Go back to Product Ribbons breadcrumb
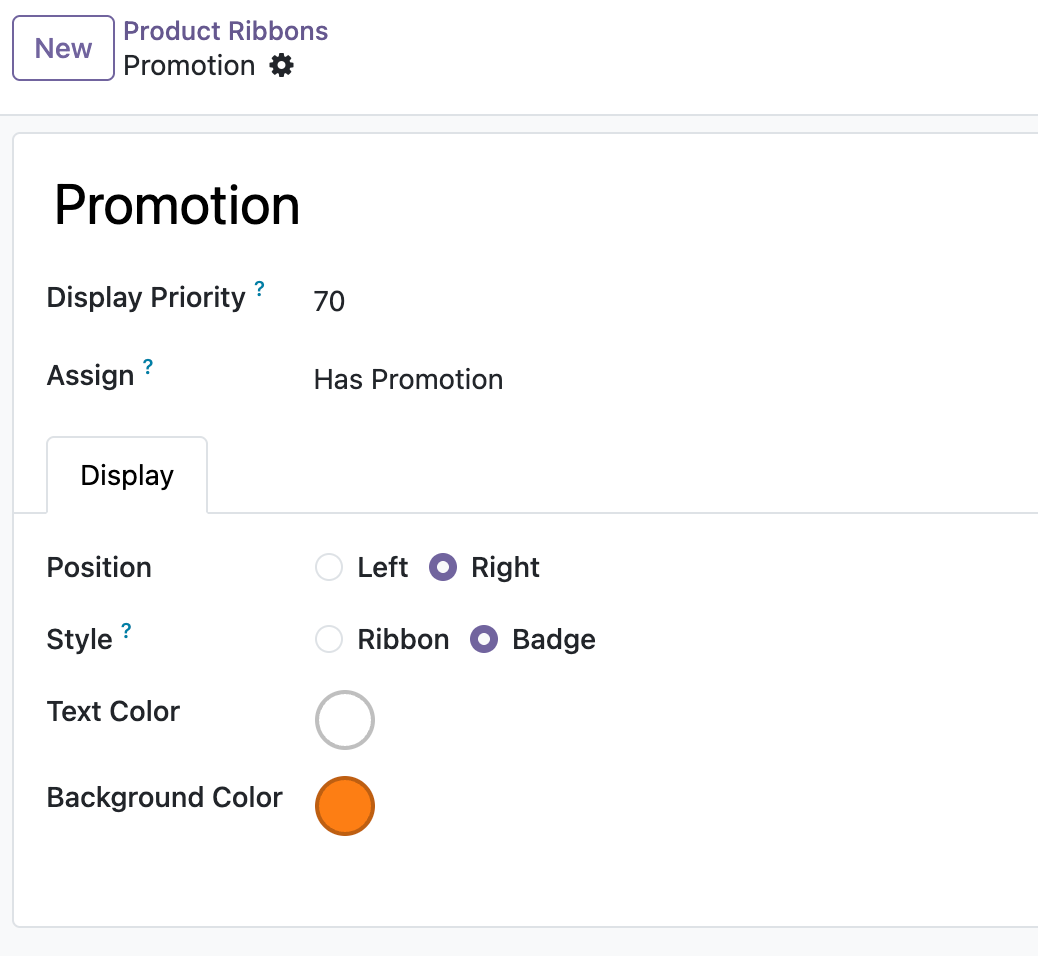 click(226, 31)
